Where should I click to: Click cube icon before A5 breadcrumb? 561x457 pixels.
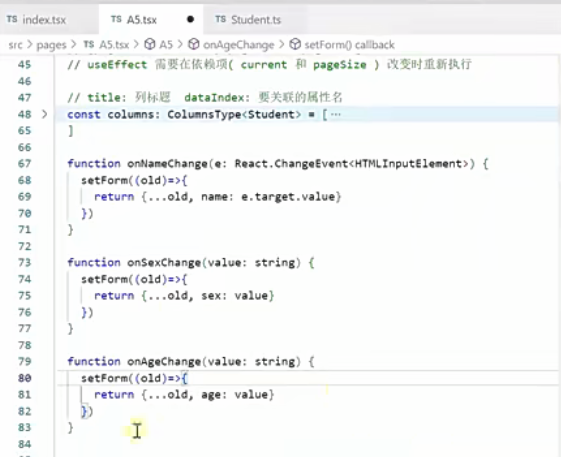pos(150,44)
